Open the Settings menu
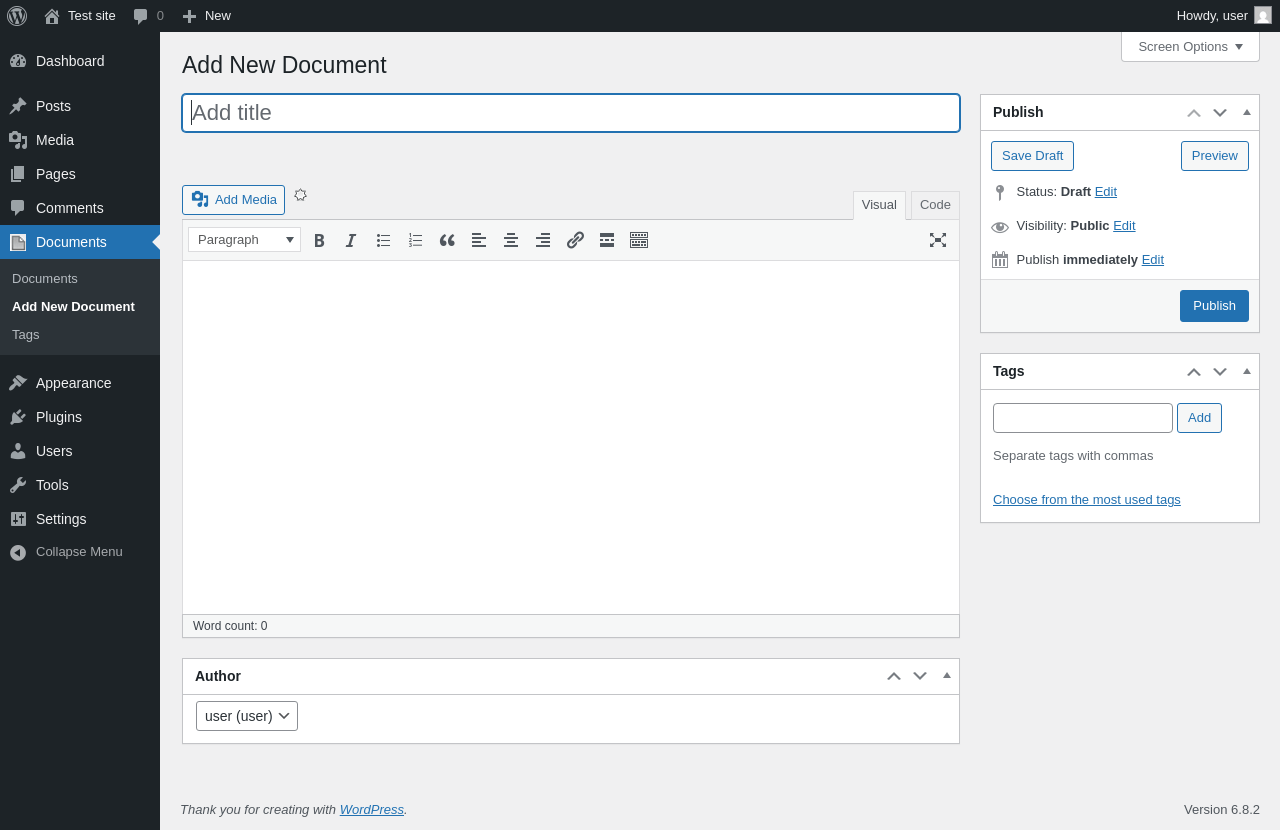This screenshot has height=830, width=1280. [x=80, y=519]
